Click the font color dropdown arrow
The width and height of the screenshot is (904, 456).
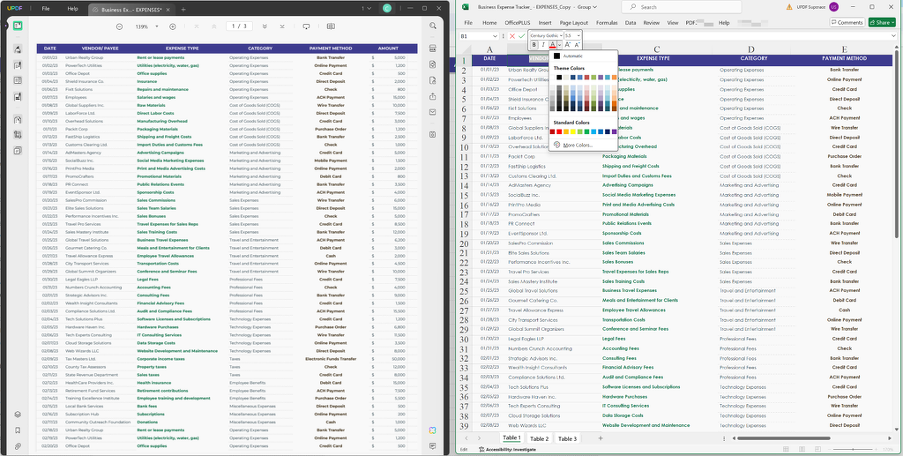tap(559, 44)
